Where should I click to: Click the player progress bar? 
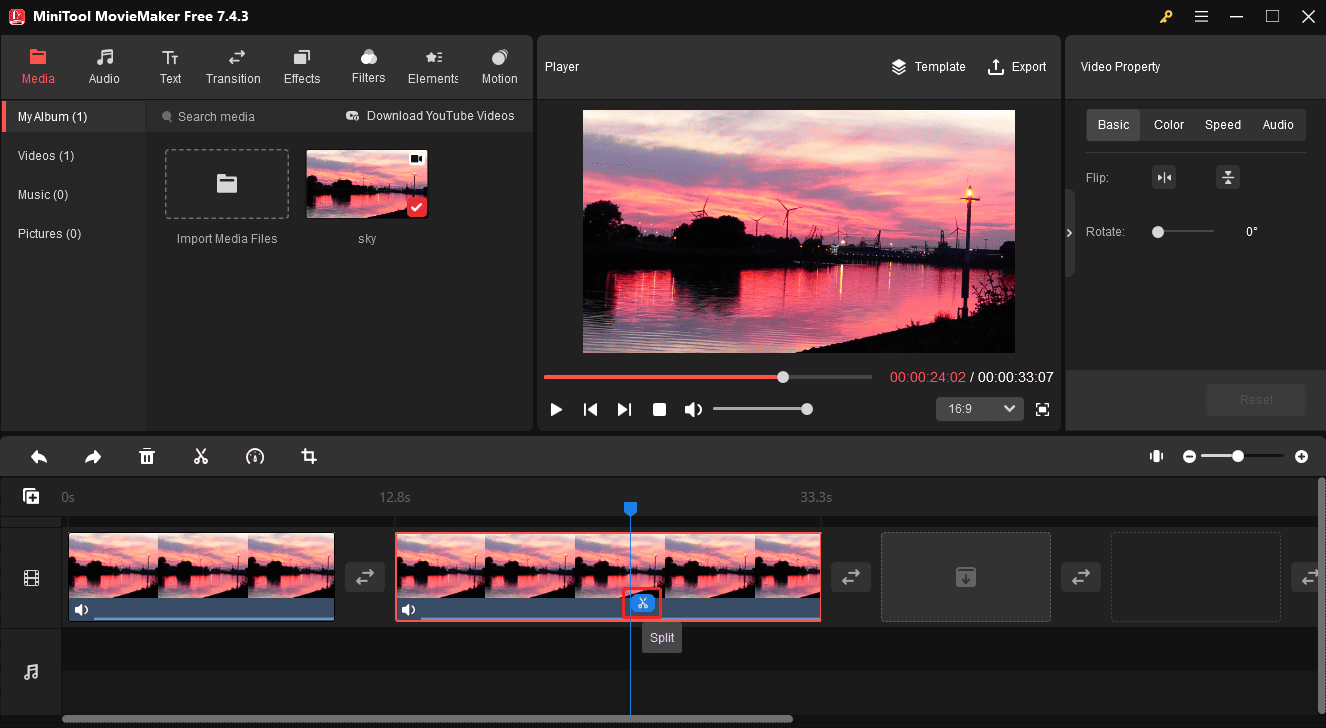708,377
